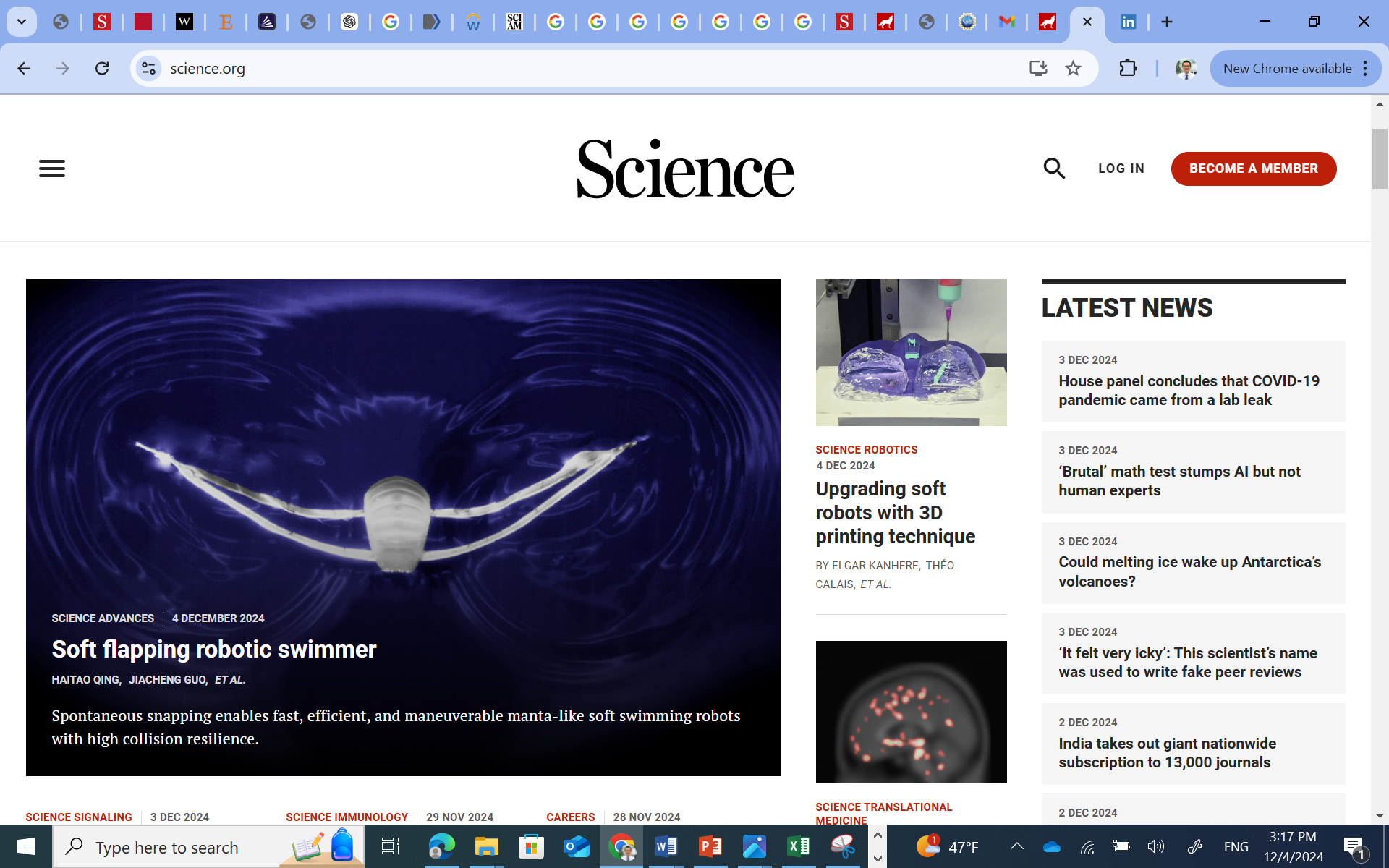Open 'Brutal' math test stumps AI news
This screenshot has height=868, width=1389.
(x=1179, y=481)
